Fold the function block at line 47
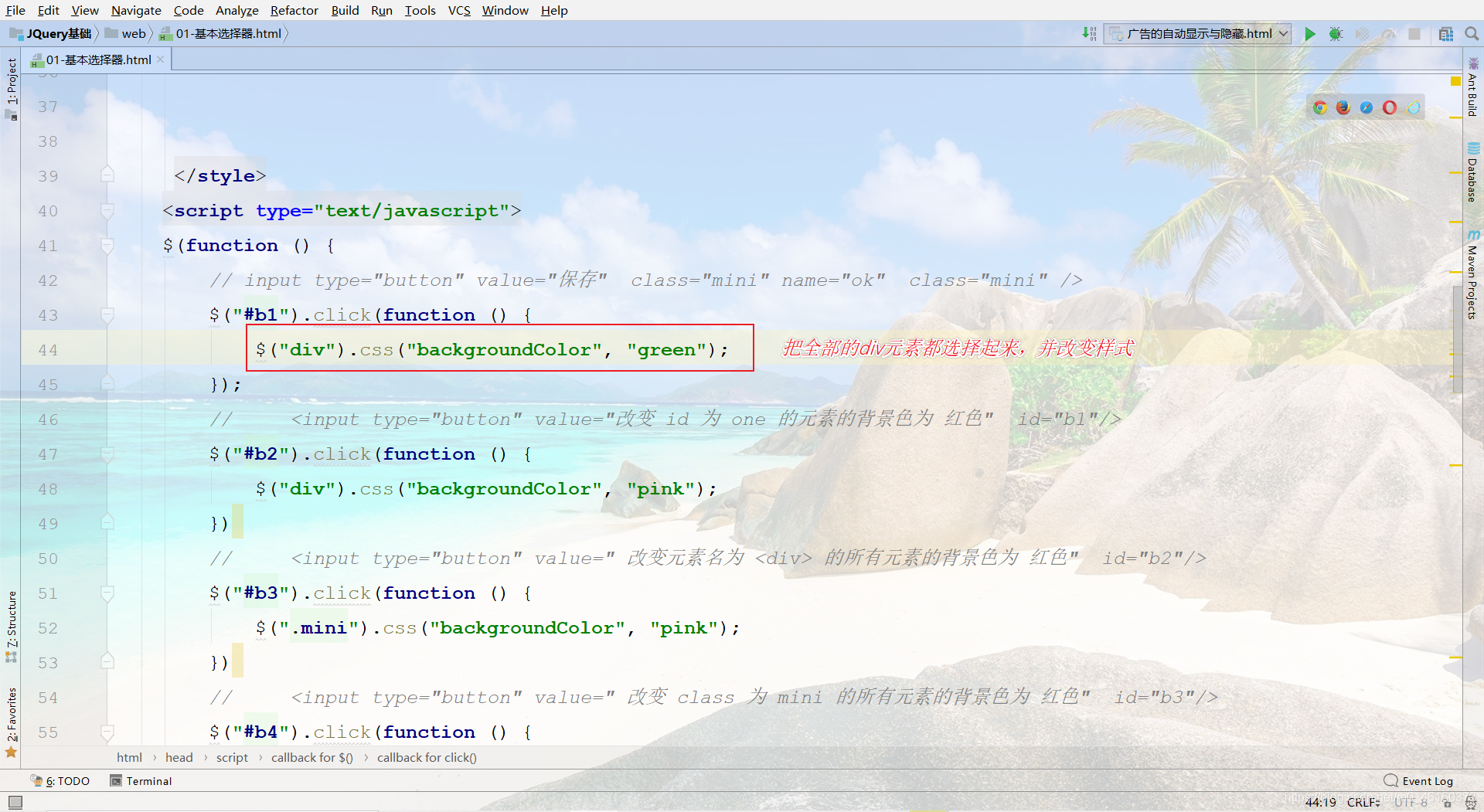The height and width of the screenshot is (812, 1484). pos(107,452)
